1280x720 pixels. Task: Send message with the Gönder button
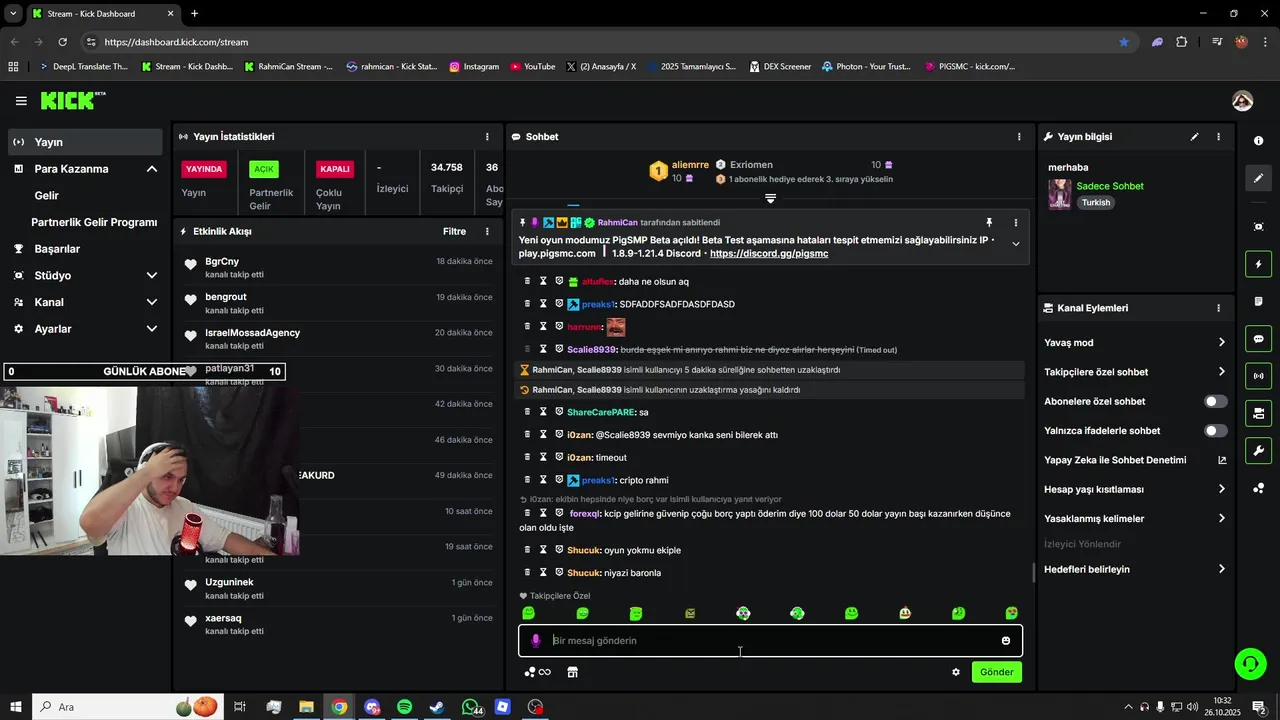[996, 672]
